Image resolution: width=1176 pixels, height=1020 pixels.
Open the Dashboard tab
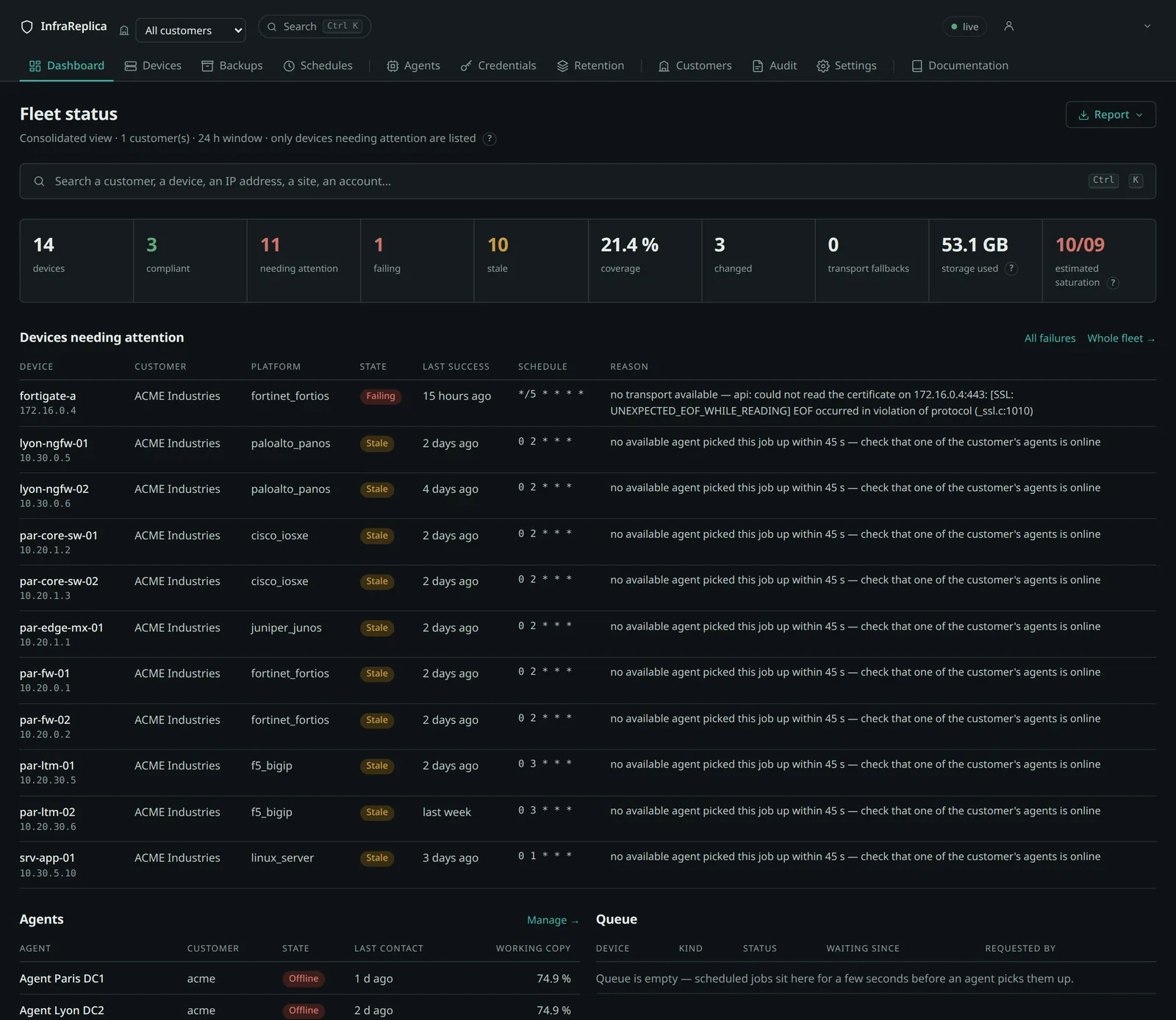(x=67, y=65)
